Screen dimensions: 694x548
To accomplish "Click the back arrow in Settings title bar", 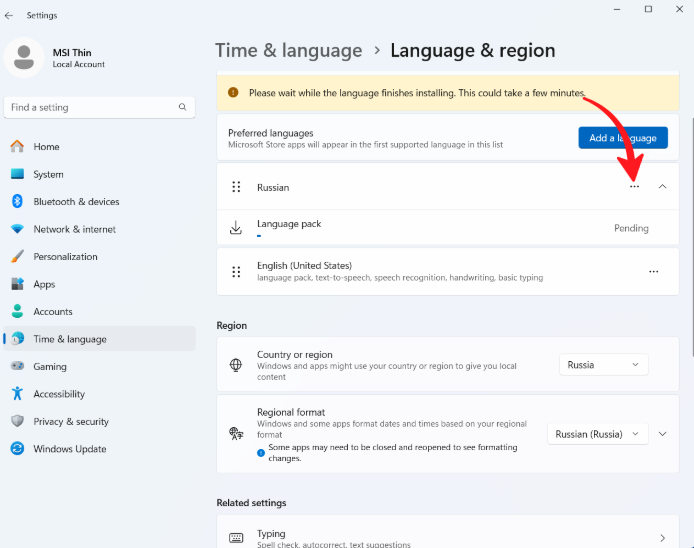I will point(9,15).
